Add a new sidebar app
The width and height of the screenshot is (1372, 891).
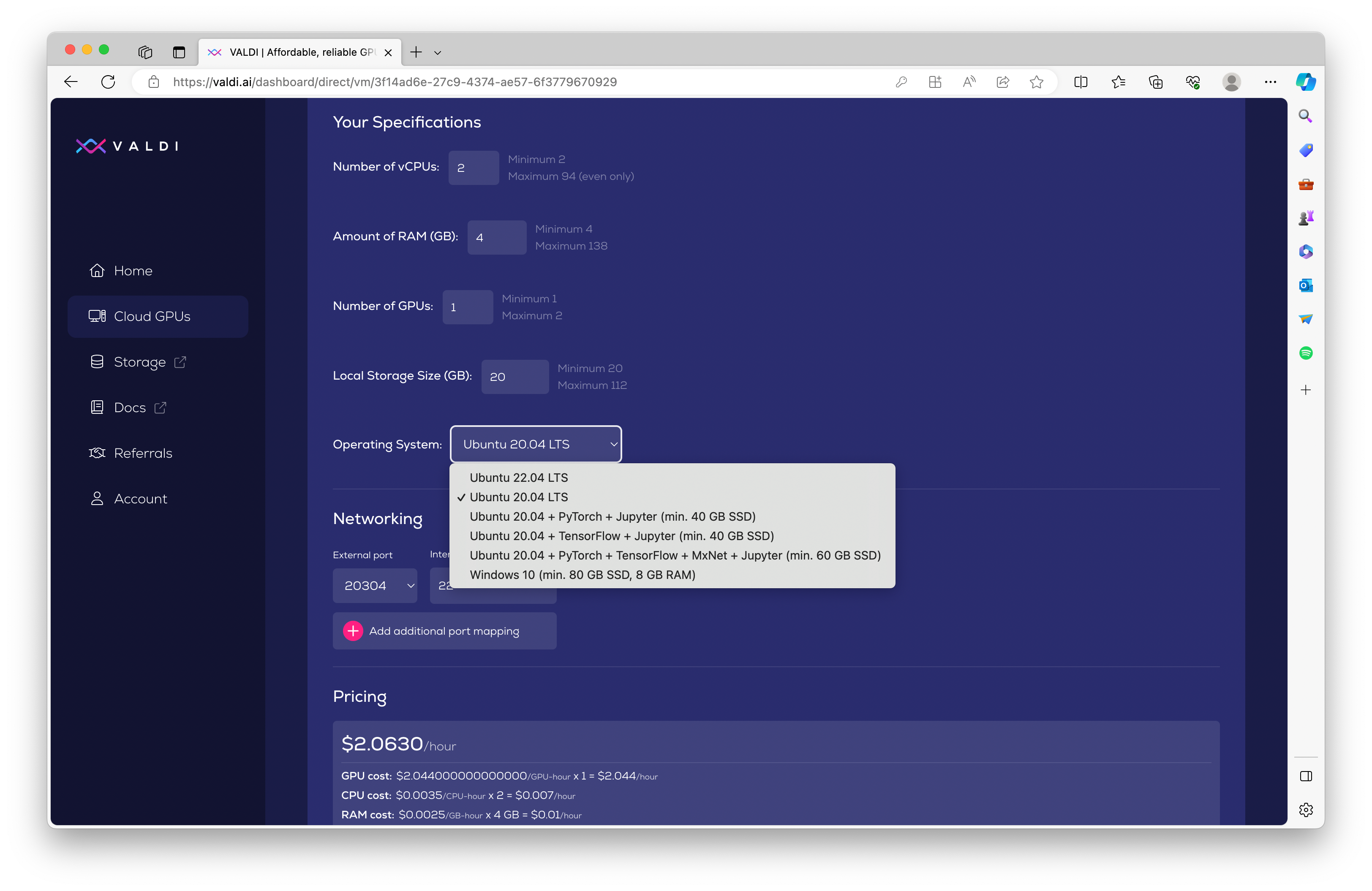click(x=1306, y=390)
